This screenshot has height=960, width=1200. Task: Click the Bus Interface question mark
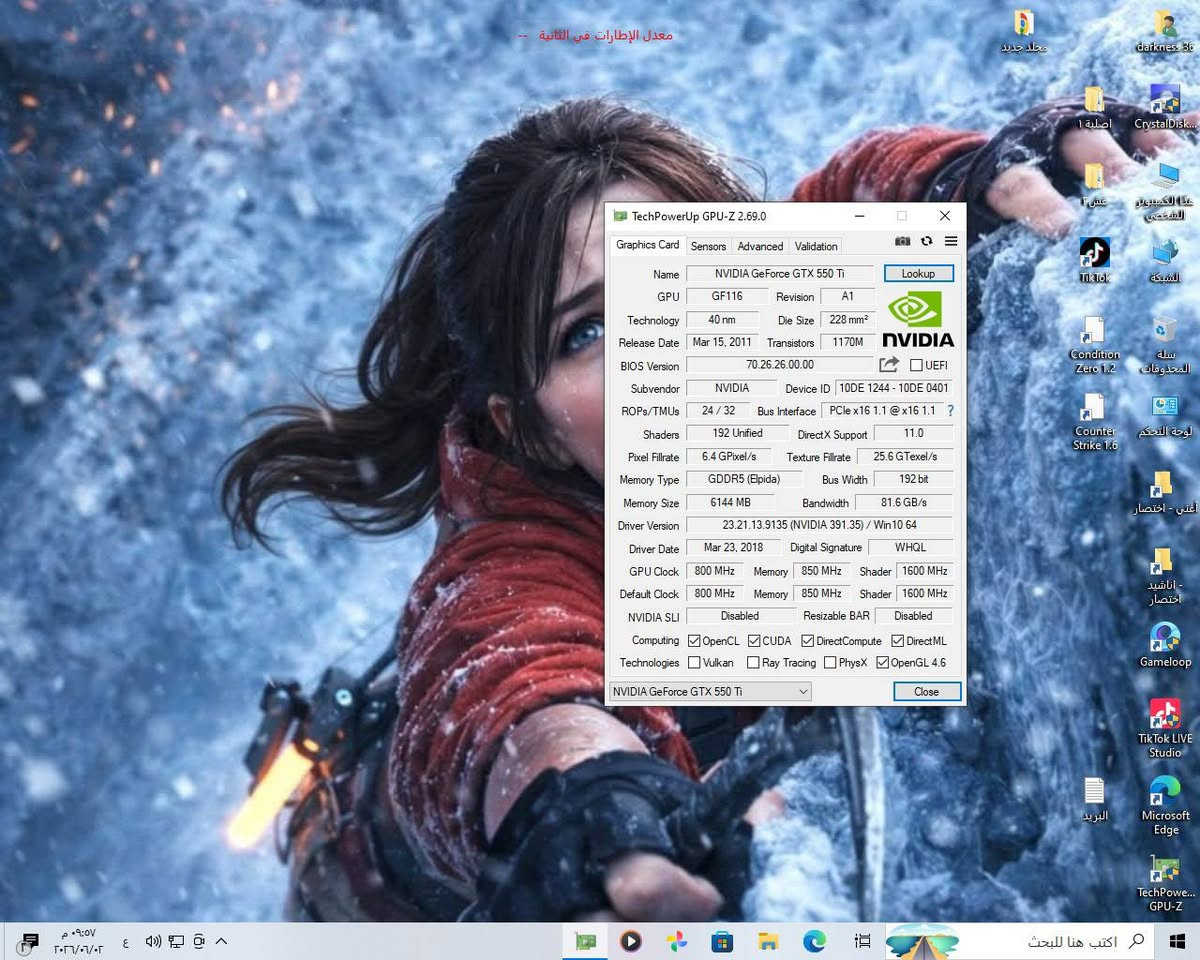pos(950,411)
